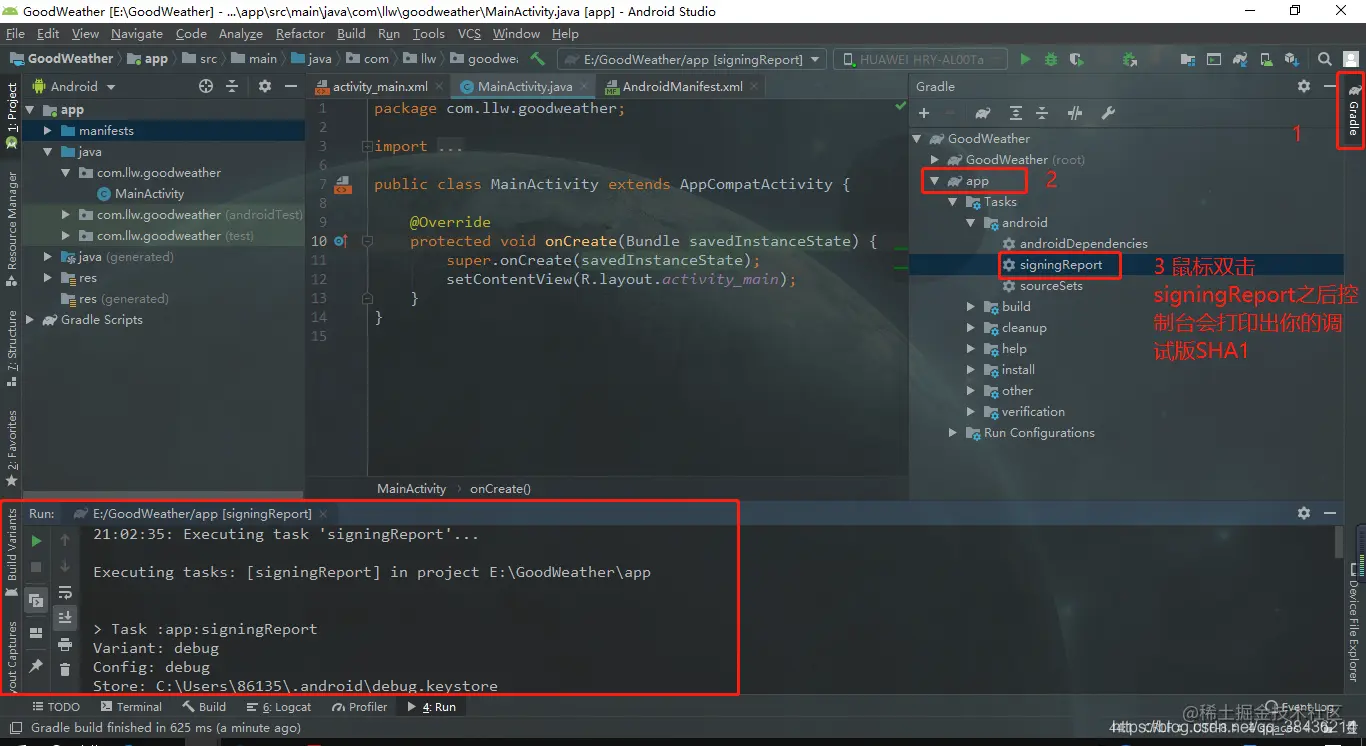This screenshot has height=746, width=1366.
Task: Open the Android view dropdown in Project panel
Action: click(74, 86)
